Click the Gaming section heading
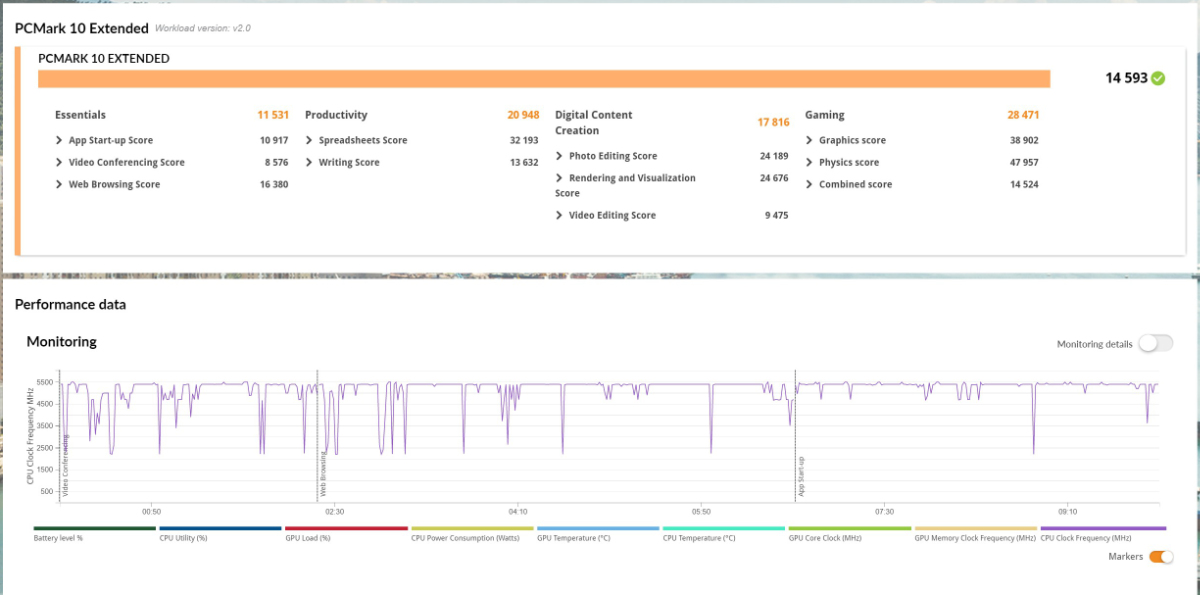1200x595 pixels. 825,115
